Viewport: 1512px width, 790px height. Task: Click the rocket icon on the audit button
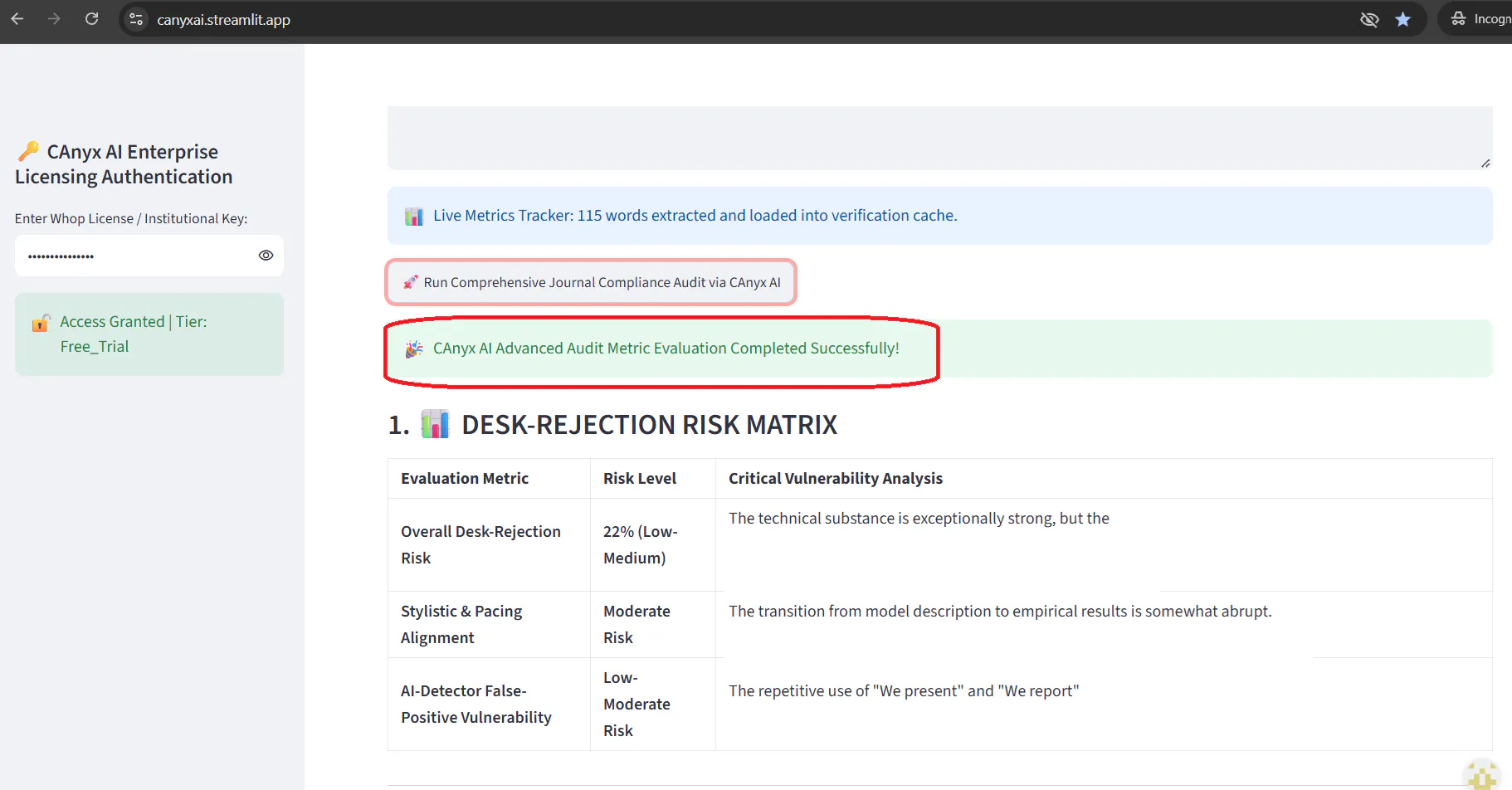(x=411, y=282)
